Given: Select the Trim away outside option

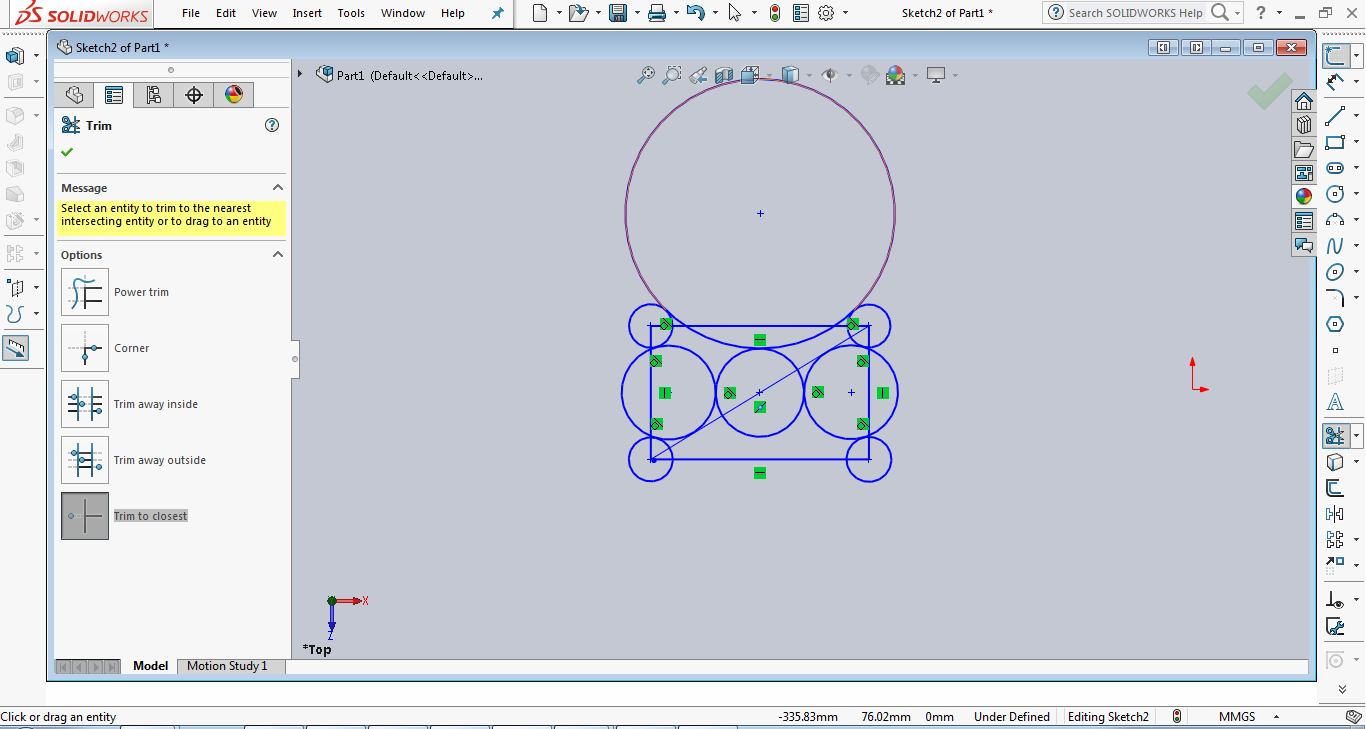Looking at the screenshot, I should coord(85,460).
